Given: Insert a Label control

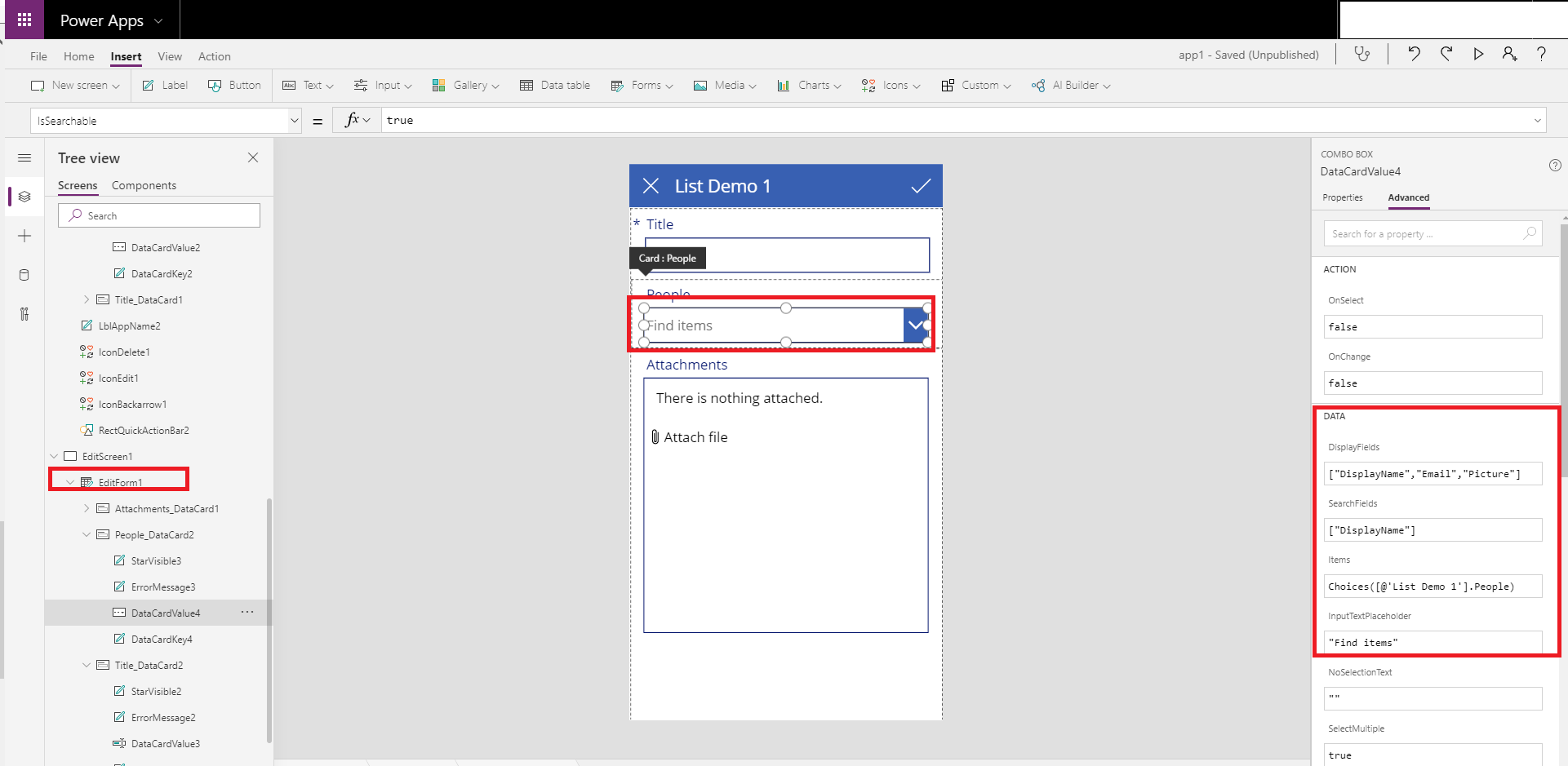Looking at the screenshot, I should [165, 85].
